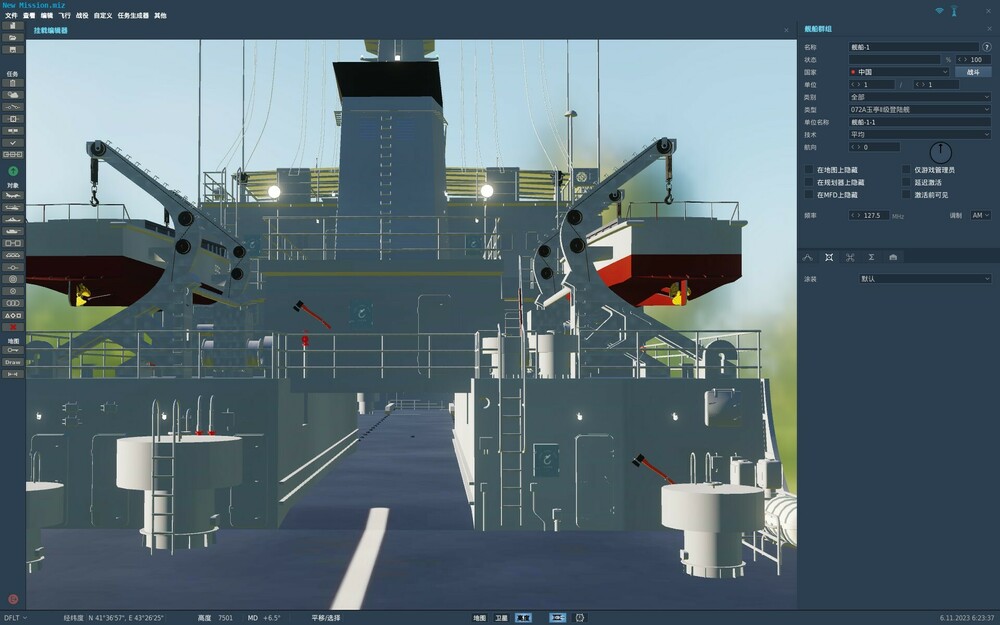
Task: Open the 涂装 livery dropdown showing 默认
Action: click(x=925, y=279)
